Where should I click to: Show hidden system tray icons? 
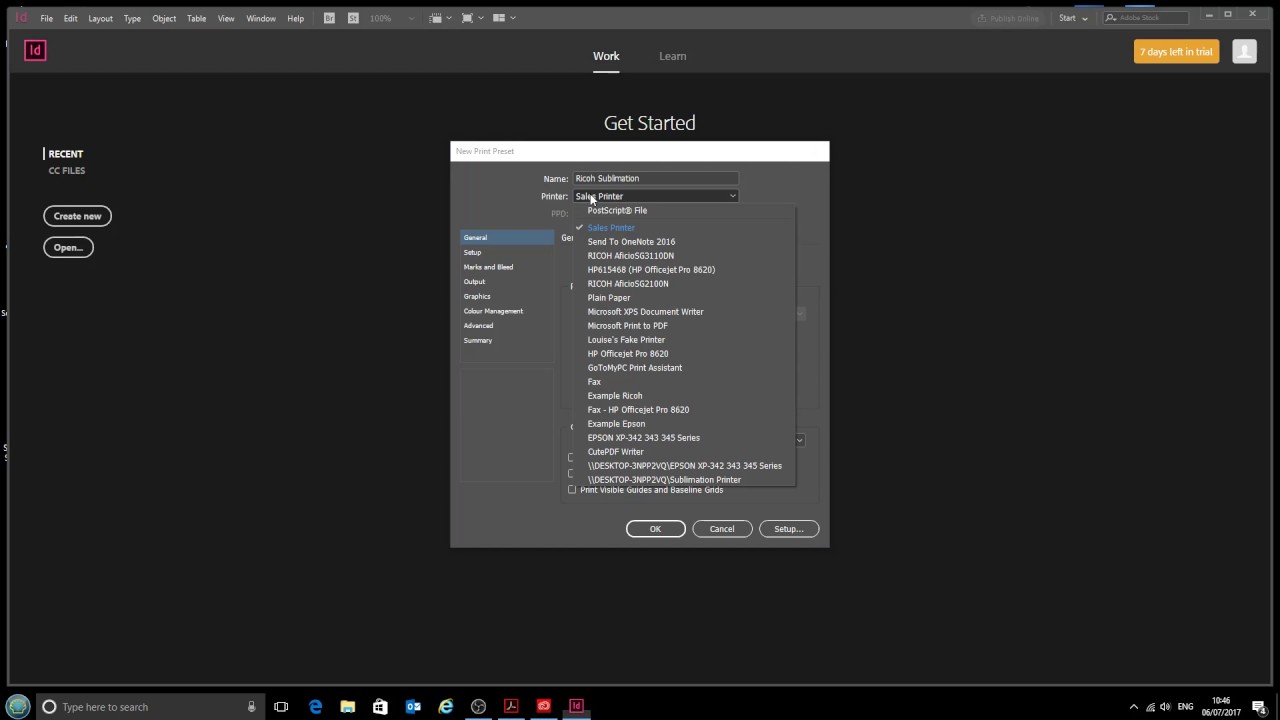(1133, 707)
